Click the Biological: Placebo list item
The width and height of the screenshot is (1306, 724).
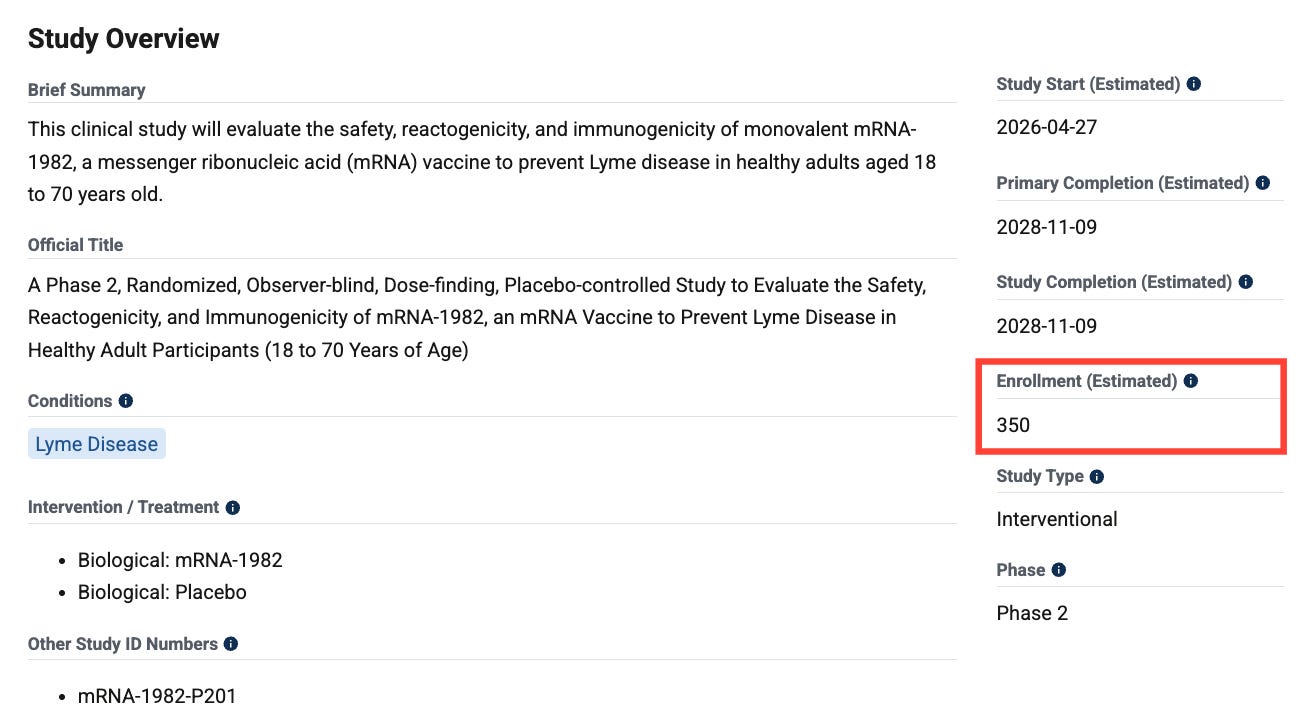[162, 592]
